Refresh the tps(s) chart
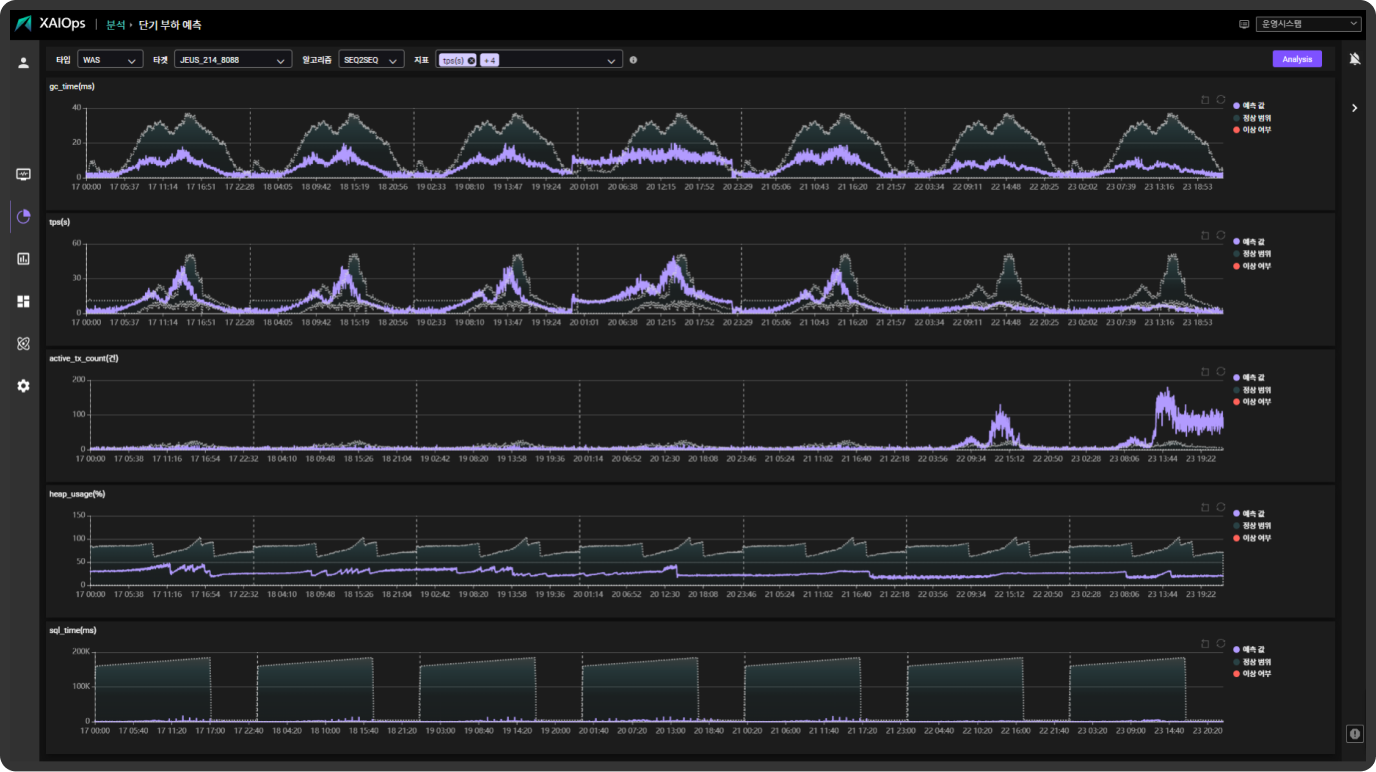Image resolution: width=1376 pixels, height=772 pixels. (1220, 235)
